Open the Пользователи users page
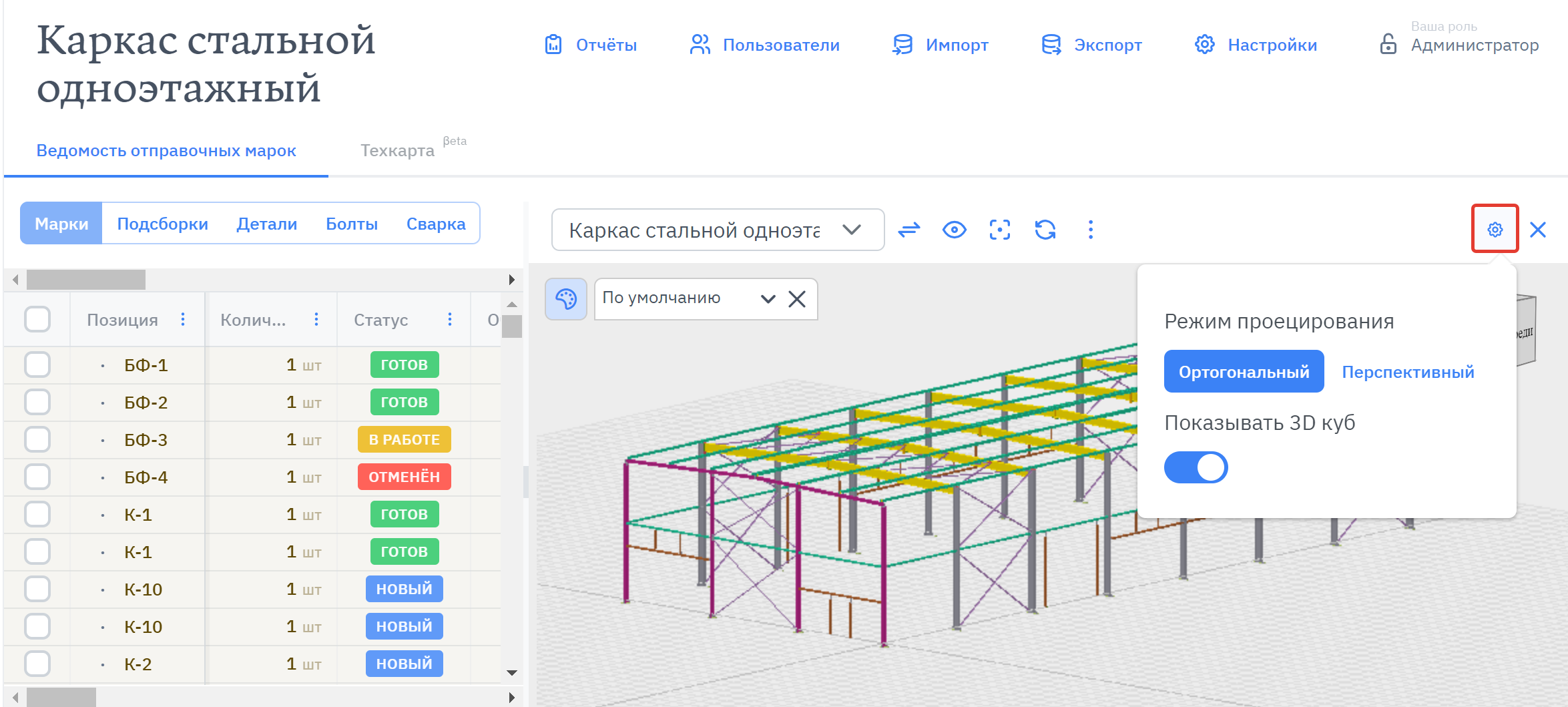 click(x=764, y=45)
